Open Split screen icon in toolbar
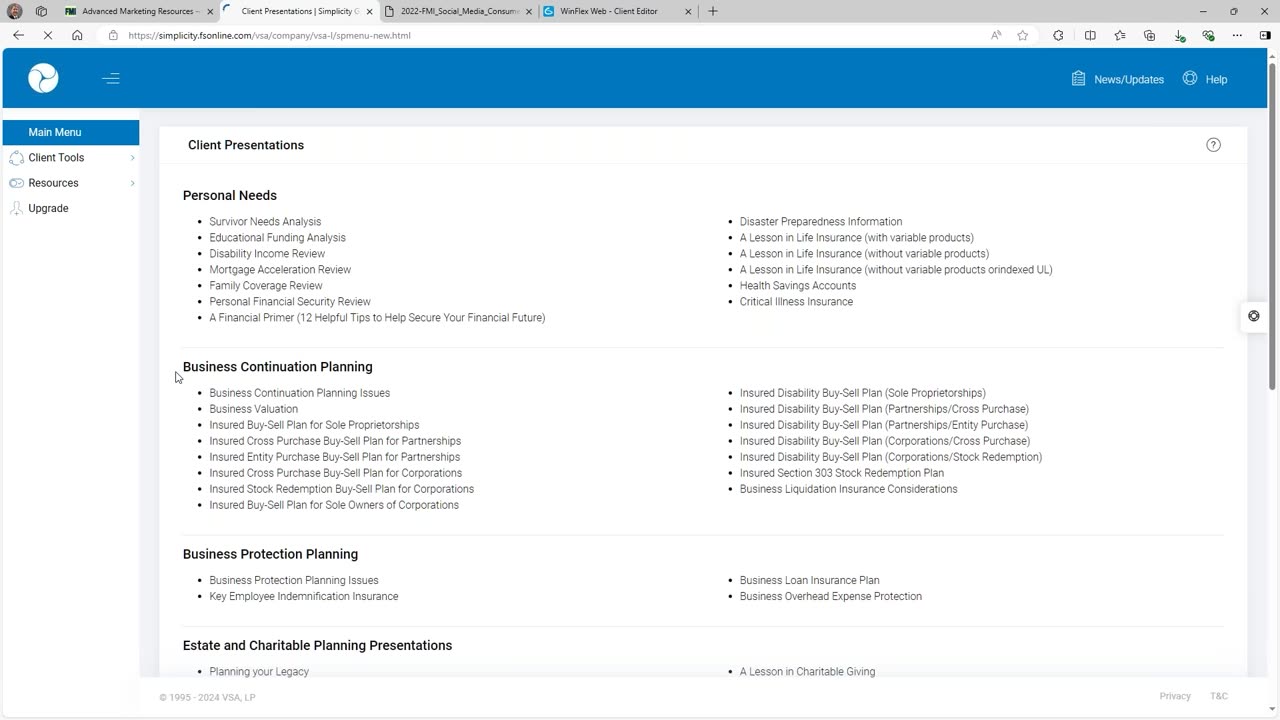Screen dimensions: 1280x720 pos(1090,35)
